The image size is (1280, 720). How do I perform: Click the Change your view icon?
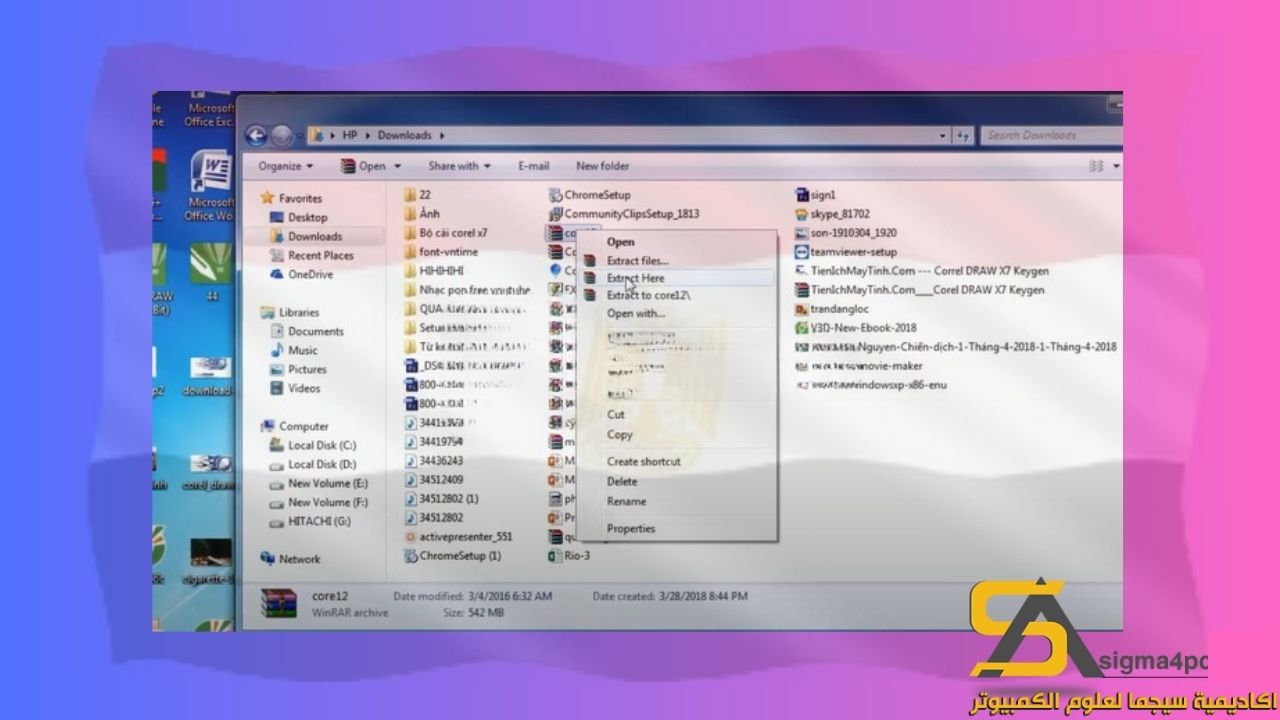point(1097,166)
